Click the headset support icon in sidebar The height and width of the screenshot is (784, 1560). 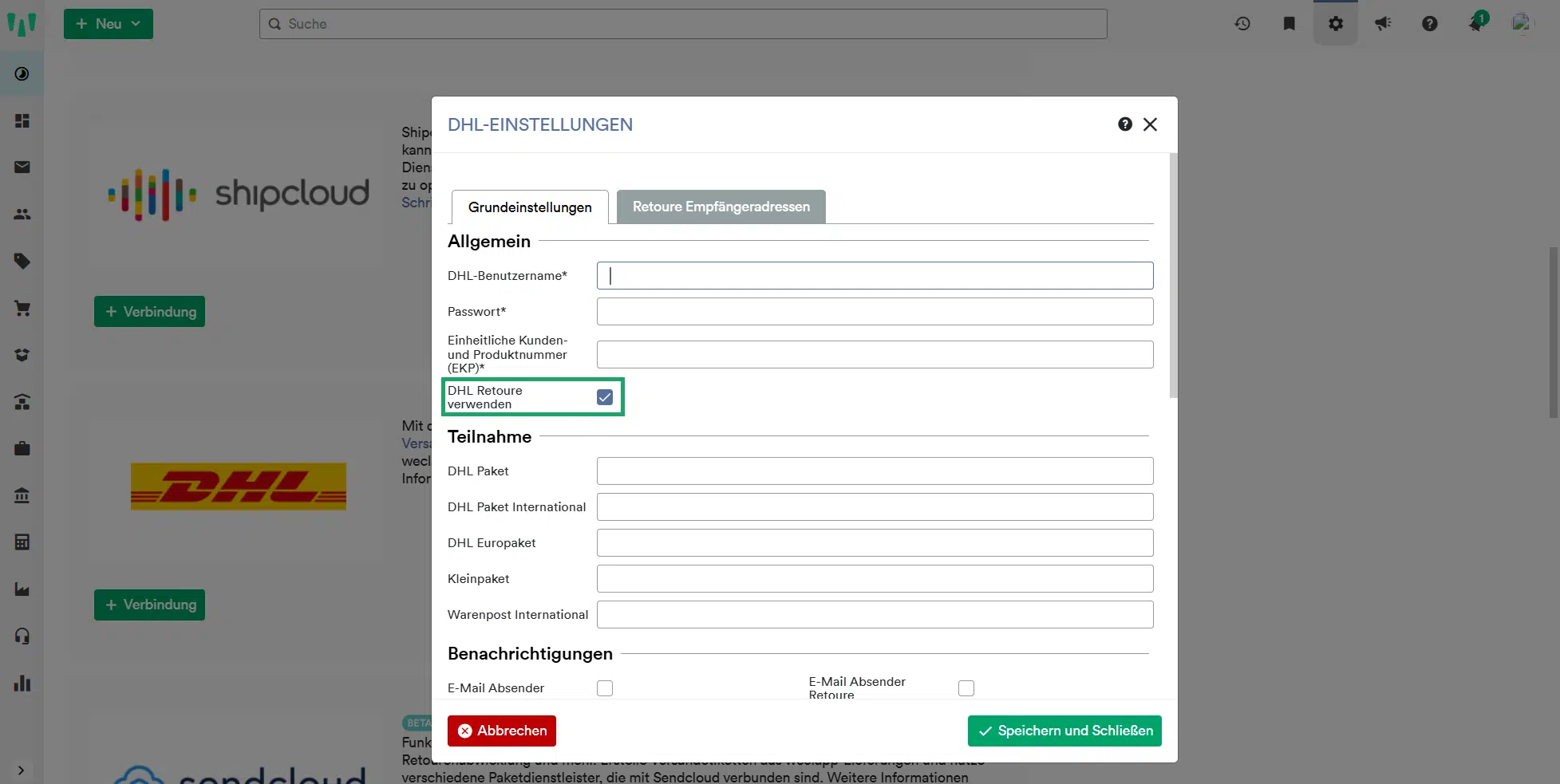point(22,636)
